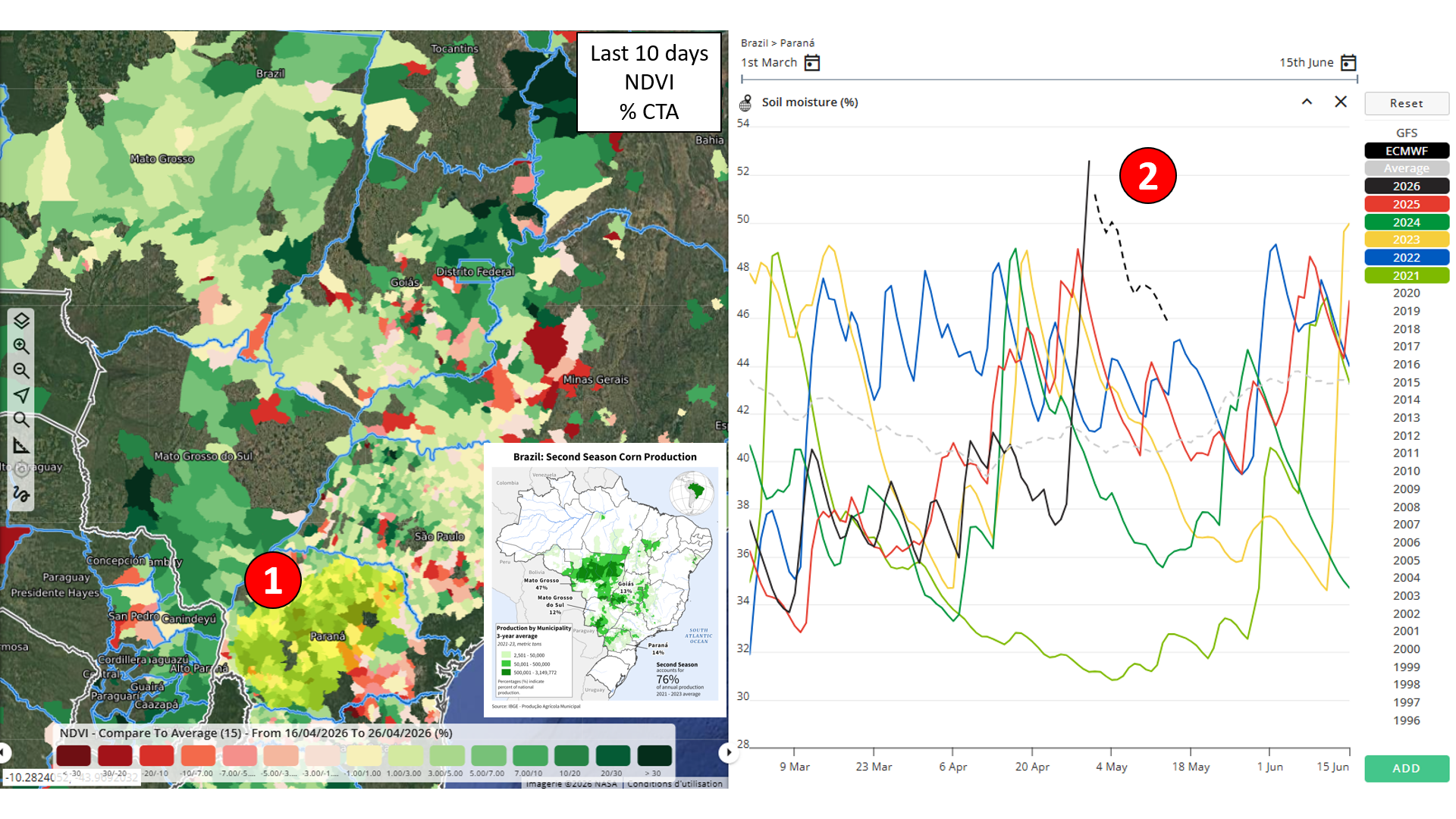Disable the ECMWF forecast series
Screen dimensions: 1456x819
click(x=1406, y=151)
